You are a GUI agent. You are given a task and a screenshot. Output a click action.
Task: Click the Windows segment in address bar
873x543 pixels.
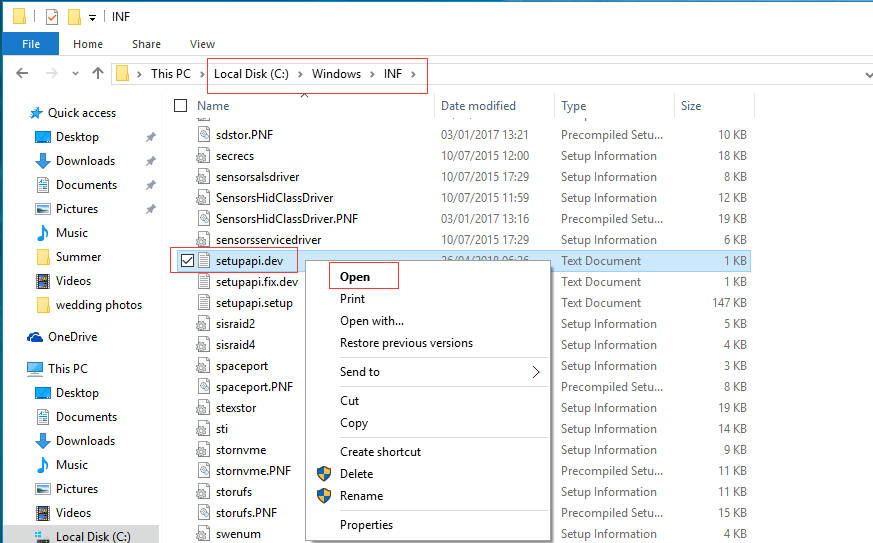pyautogui.click(x=336, y=74)
